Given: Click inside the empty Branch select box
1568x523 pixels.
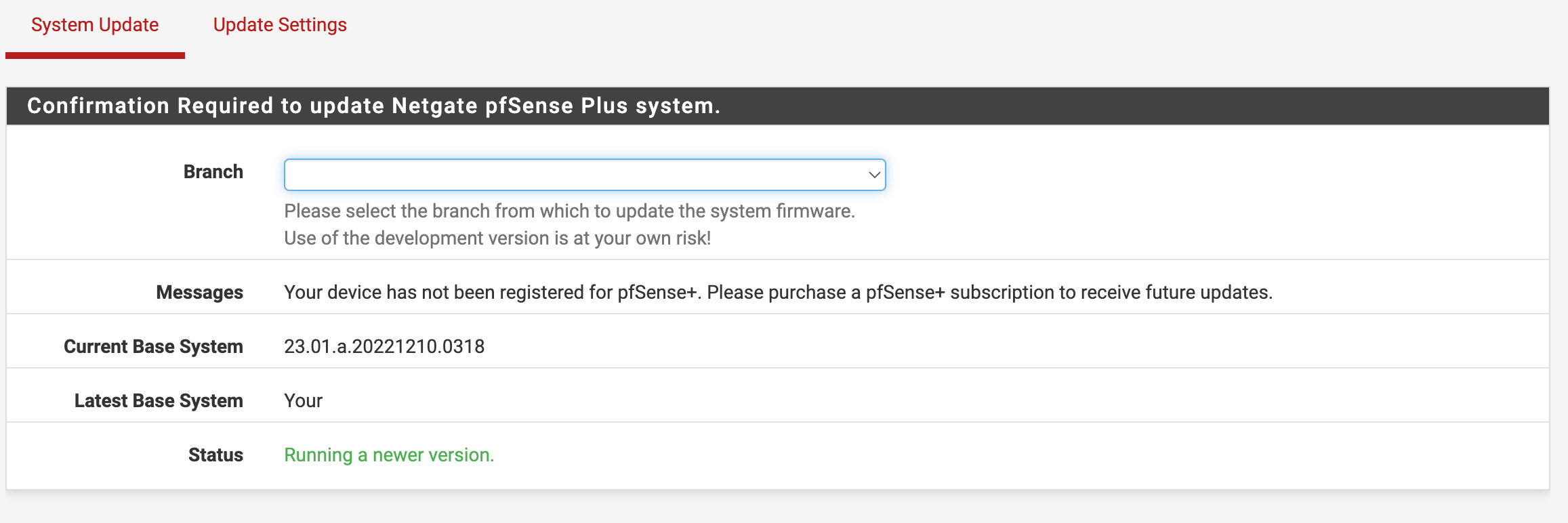Looking at the screenshot, I should (x=569, y=175).
